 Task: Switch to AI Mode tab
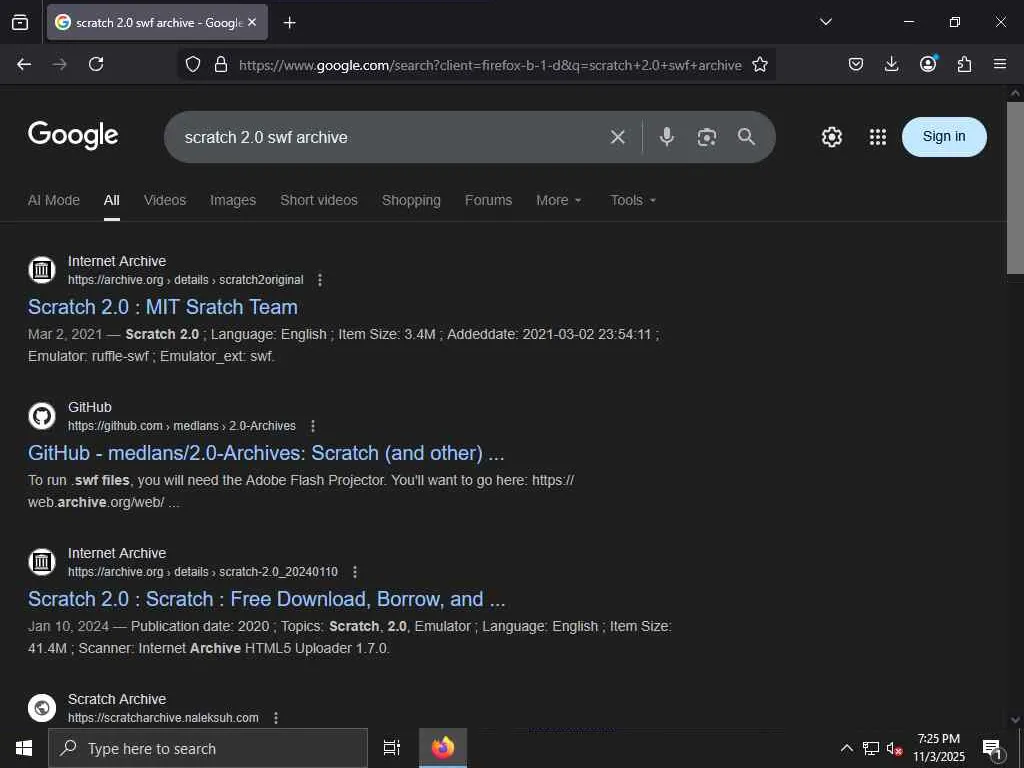coord(54,200)
